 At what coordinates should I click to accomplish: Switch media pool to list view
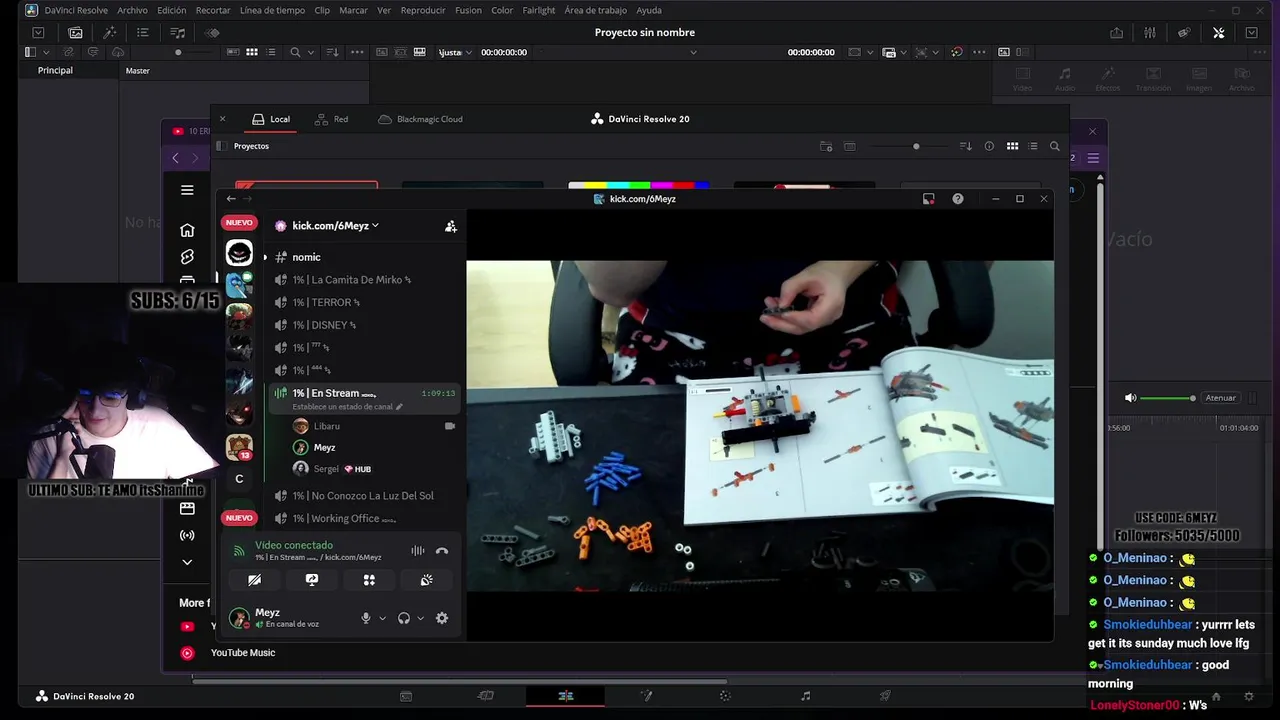pyautogui.click(x=271, y=52)
